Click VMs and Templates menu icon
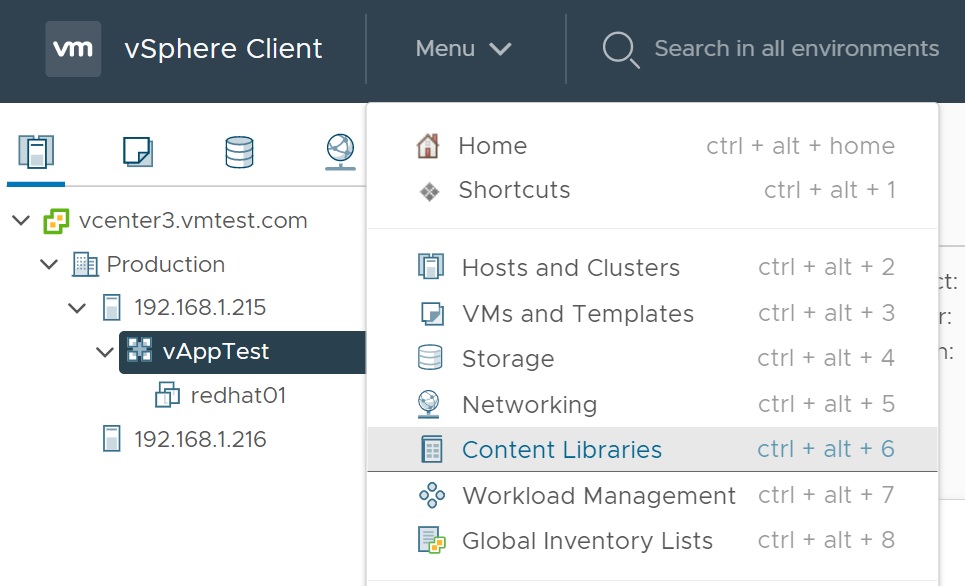The width and height of the screenshot is (965, 586). 432,313
